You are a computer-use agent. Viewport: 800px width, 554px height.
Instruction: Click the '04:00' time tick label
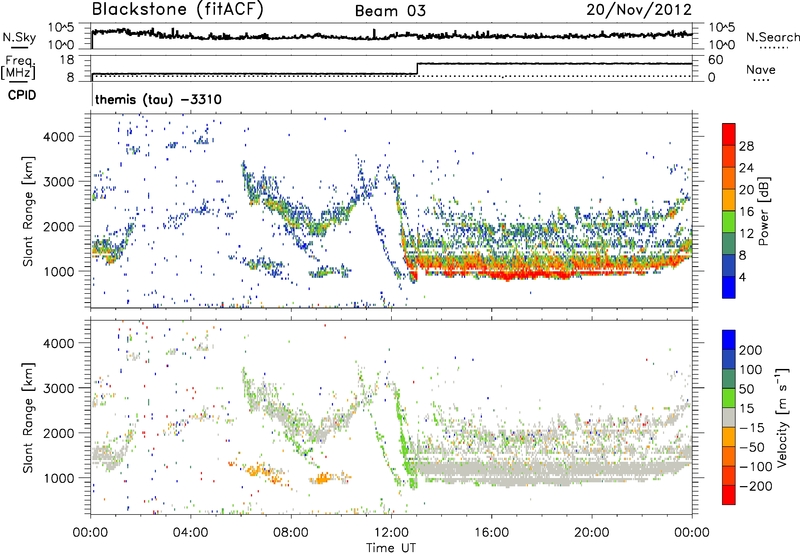click(190, 533)
